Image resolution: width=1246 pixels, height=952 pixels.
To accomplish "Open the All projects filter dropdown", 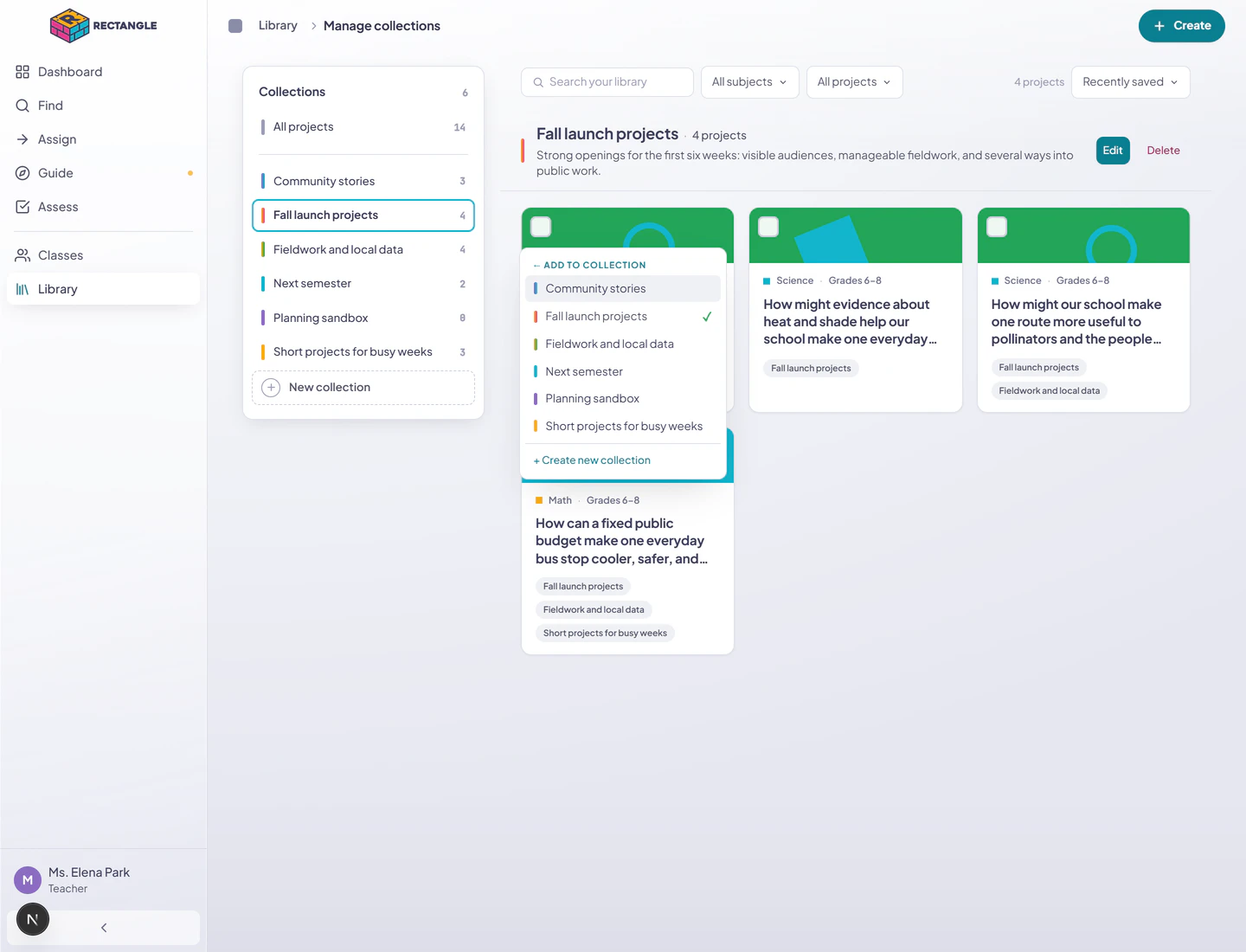I will point(854,82).
